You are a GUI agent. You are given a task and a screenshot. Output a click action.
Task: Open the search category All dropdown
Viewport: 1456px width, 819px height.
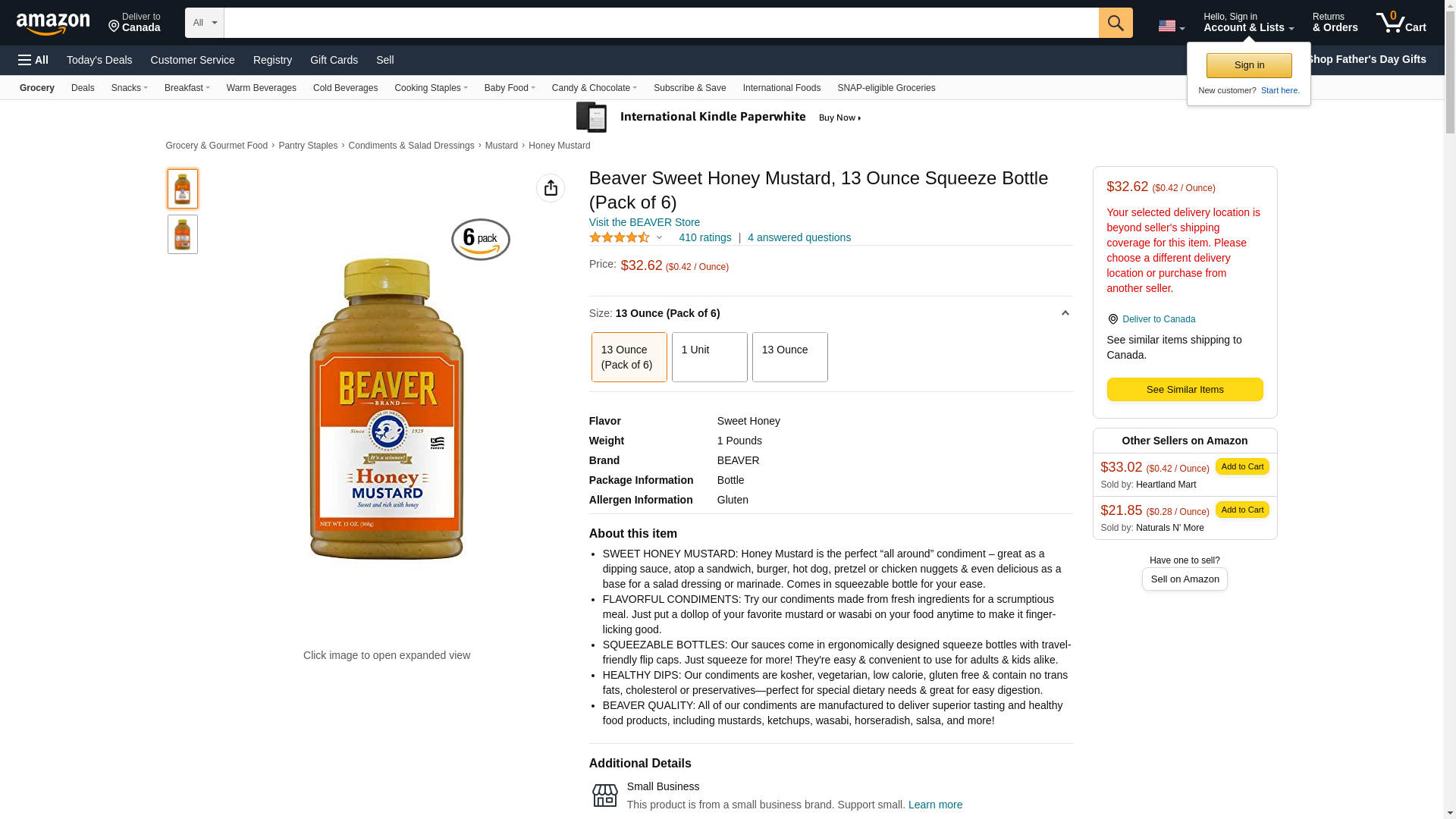(205, 23)
